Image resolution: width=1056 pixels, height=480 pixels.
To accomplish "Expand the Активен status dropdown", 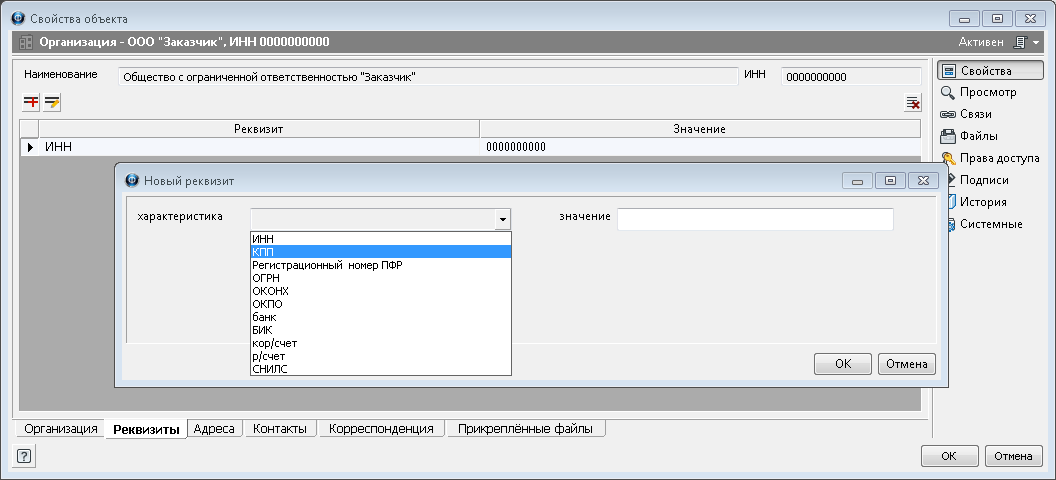I will [x=1021, y=42].
